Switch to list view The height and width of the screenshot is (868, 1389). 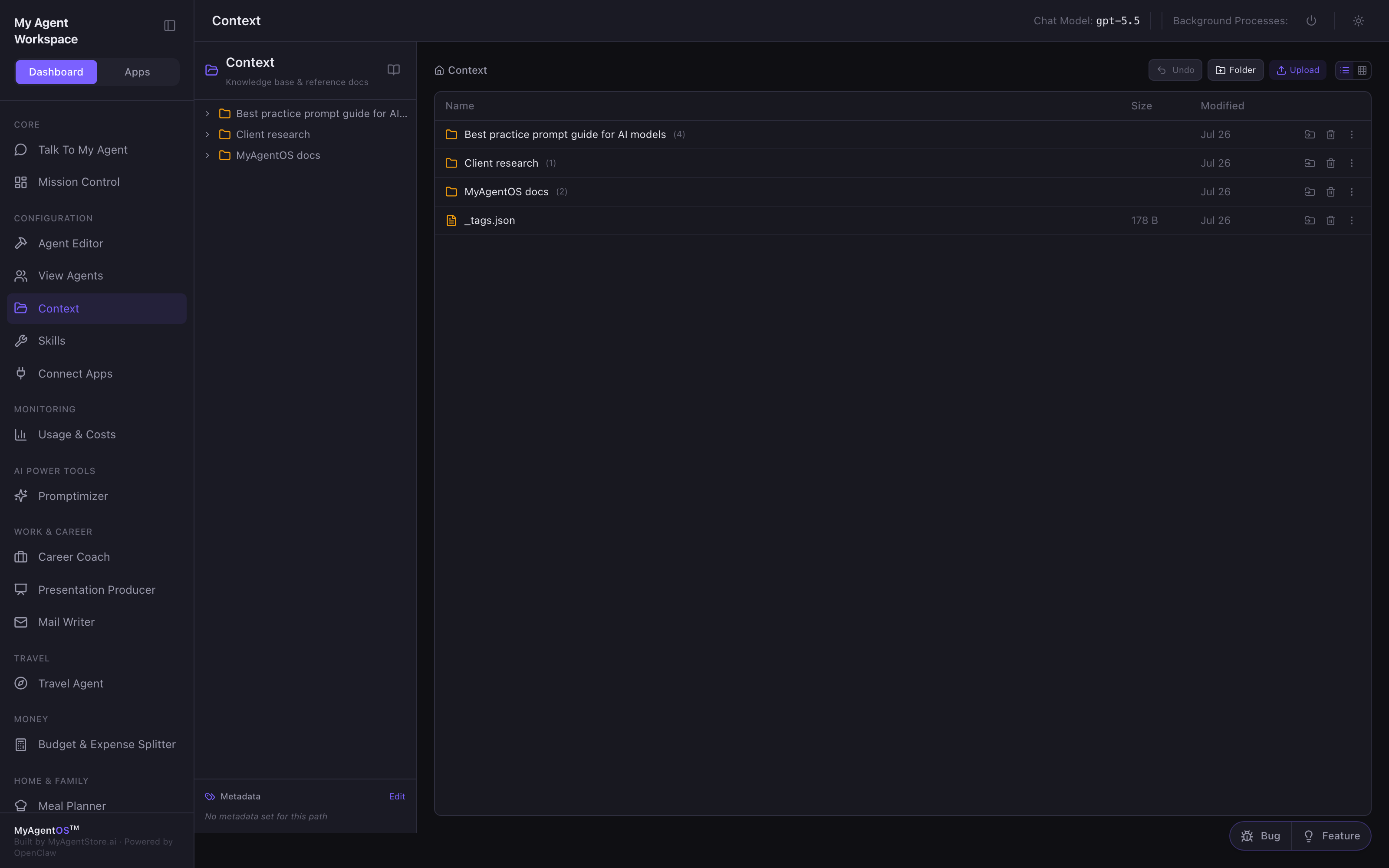point(1345,70)
